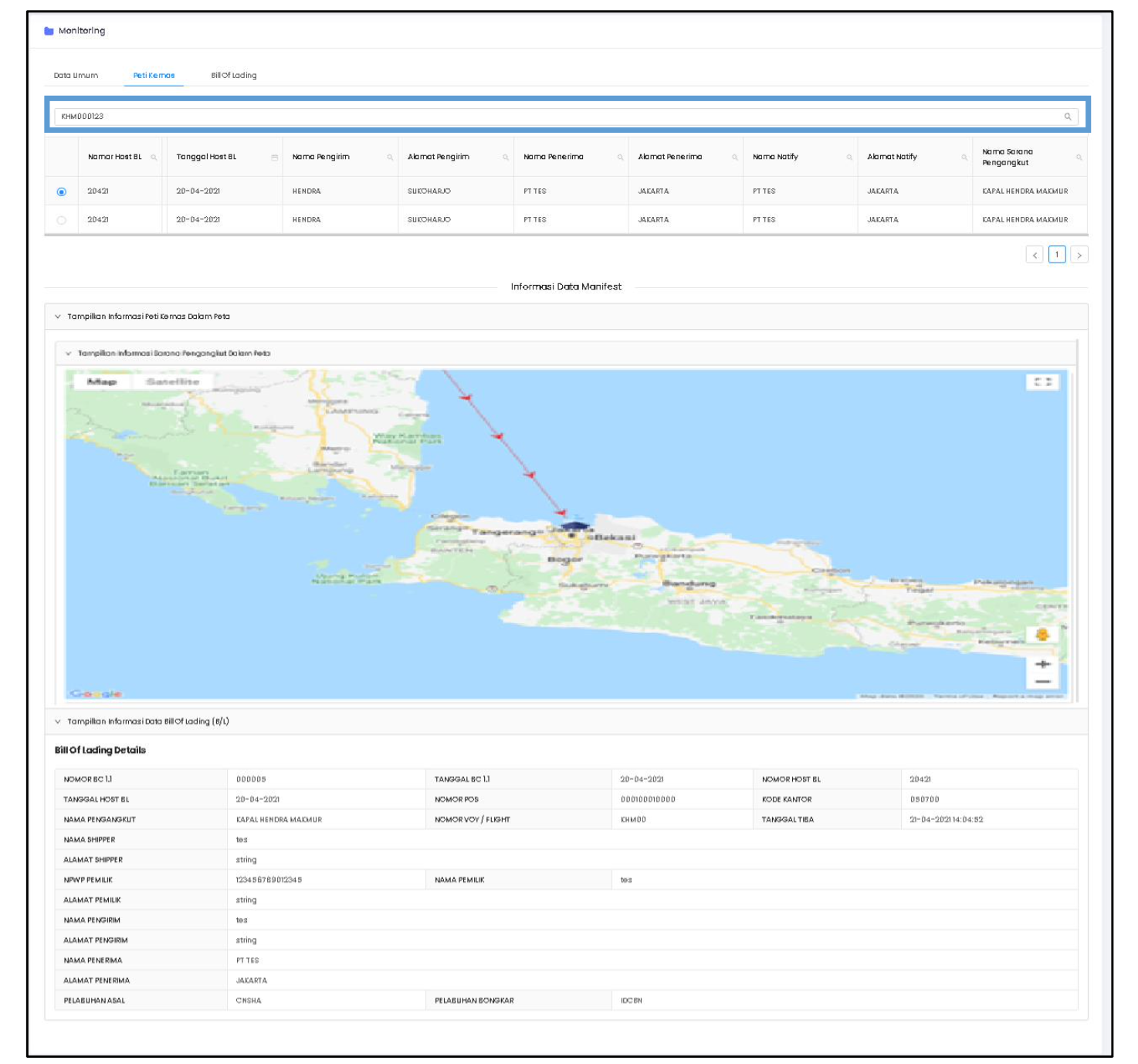Collapse Tampilkan Informasi Sarana Pengangkut Dalam Peta
This screenshot has height=1064, width=1138.
69,354
